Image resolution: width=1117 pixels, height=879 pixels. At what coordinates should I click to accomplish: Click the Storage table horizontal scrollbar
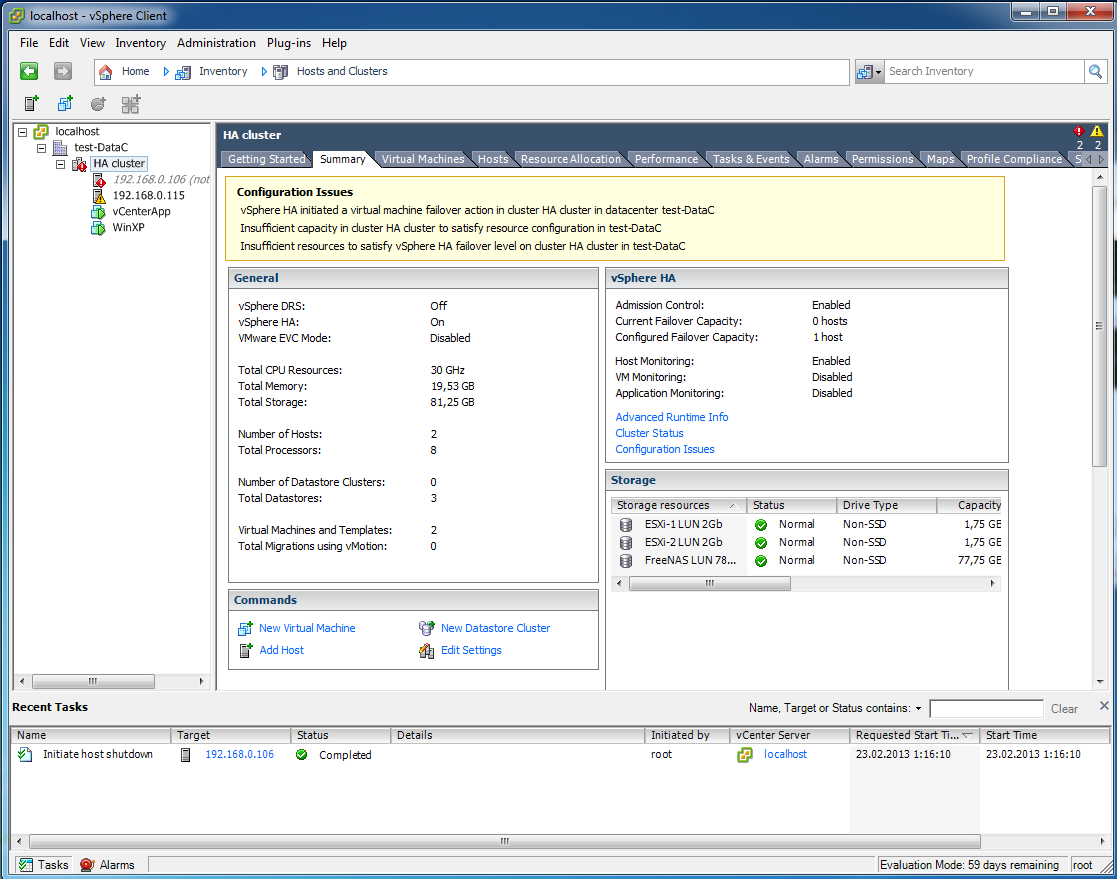point(710,583)
